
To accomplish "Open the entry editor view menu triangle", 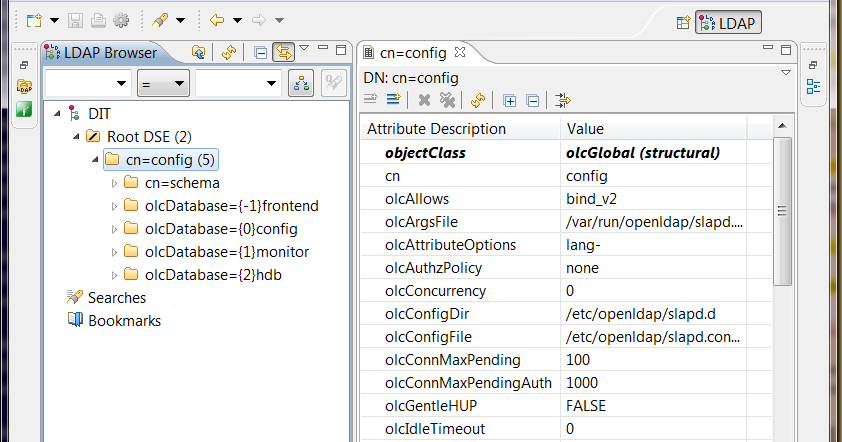I will pyautogui.click(x=786, y=73).
